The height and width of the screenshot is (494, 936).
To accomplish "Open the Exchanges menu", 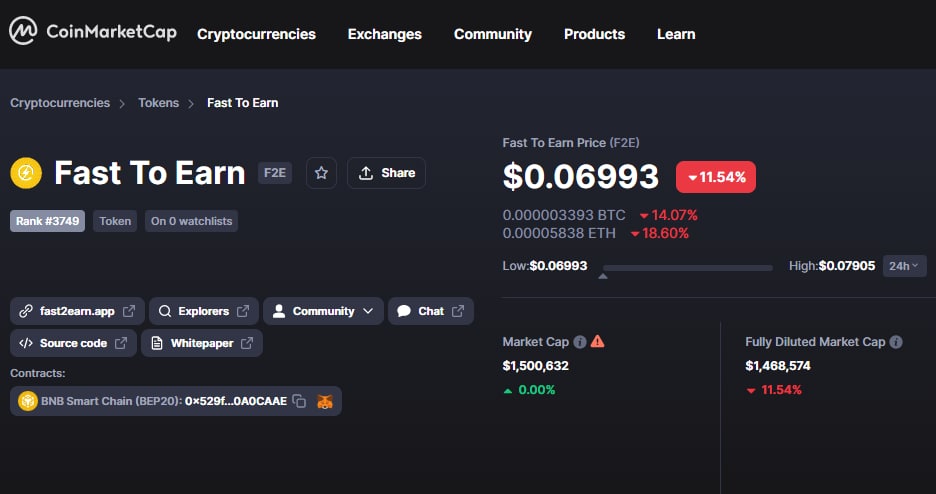I will point(384,34).
